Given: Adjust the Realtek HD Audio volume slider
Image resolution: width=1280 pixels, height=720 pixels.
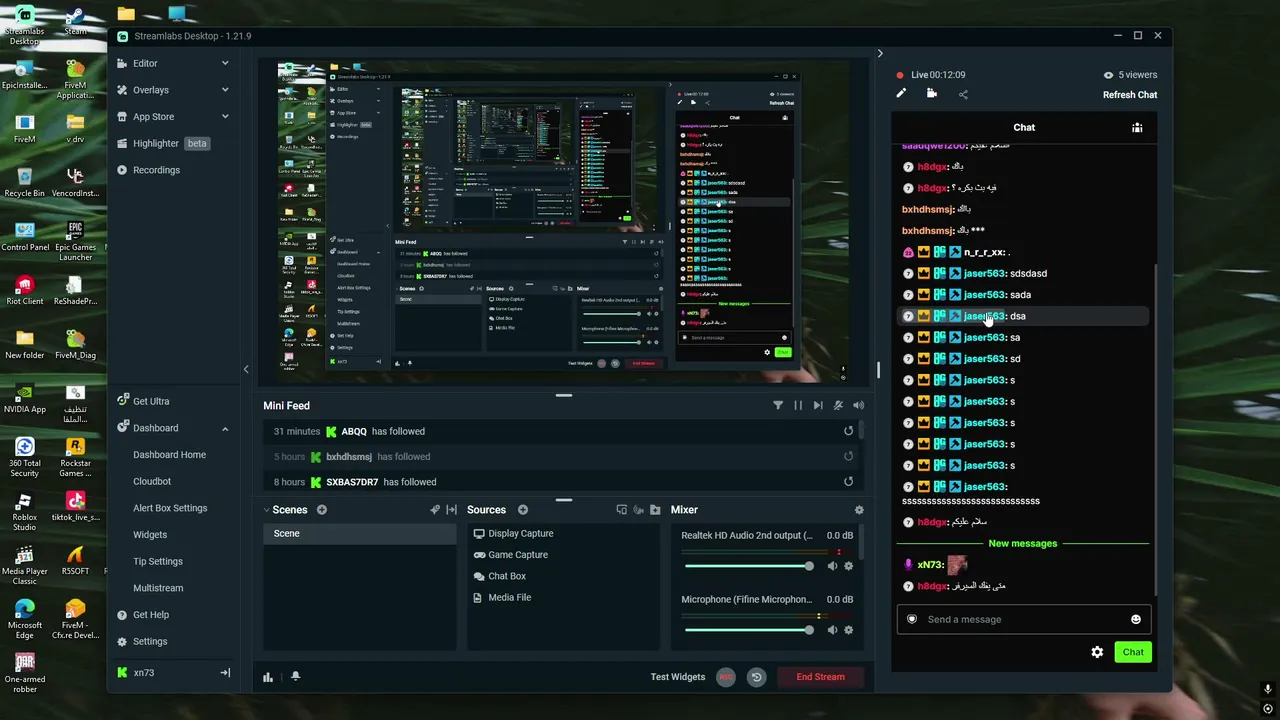Looking at the screenshot, I should pyautogui.click(x=749, y=566).
